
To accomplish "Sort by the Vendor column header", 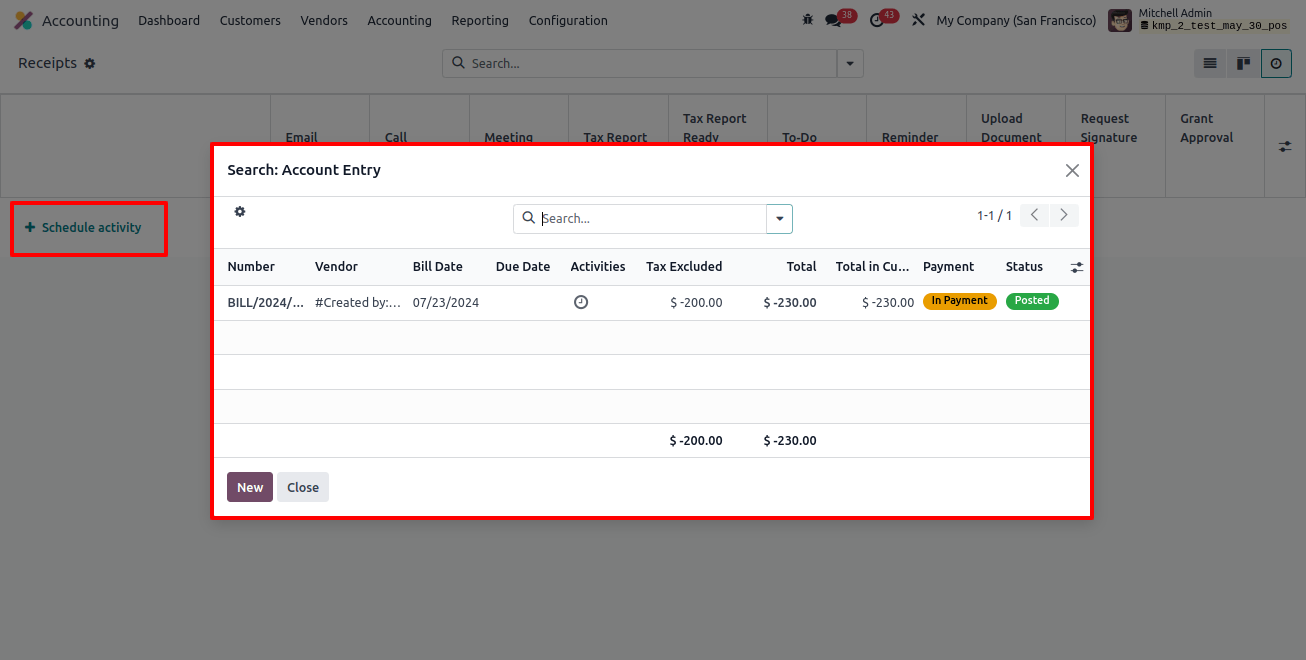I will [x=336, y=267].
